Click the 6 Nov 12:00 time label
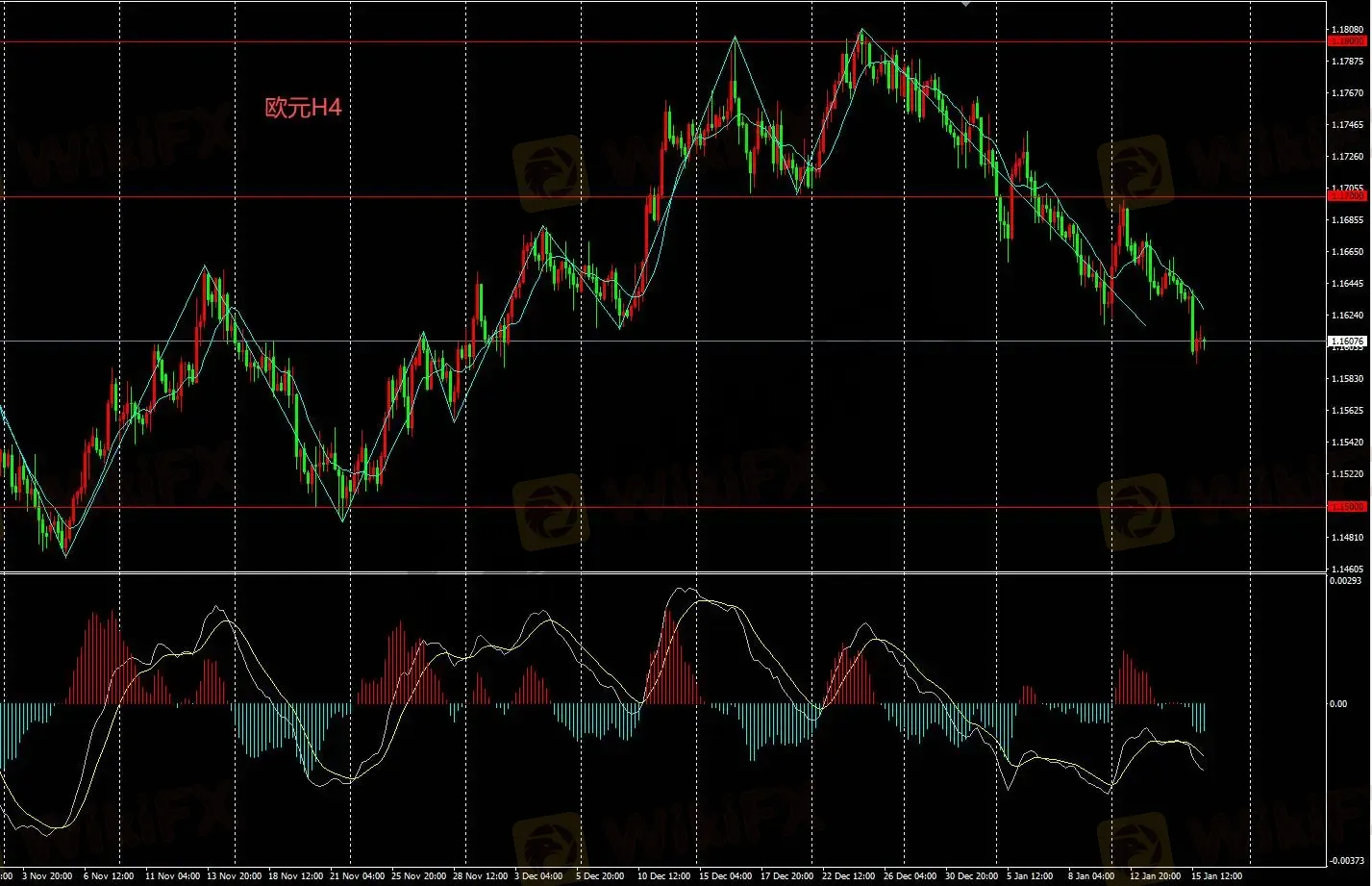 [110, 877]
